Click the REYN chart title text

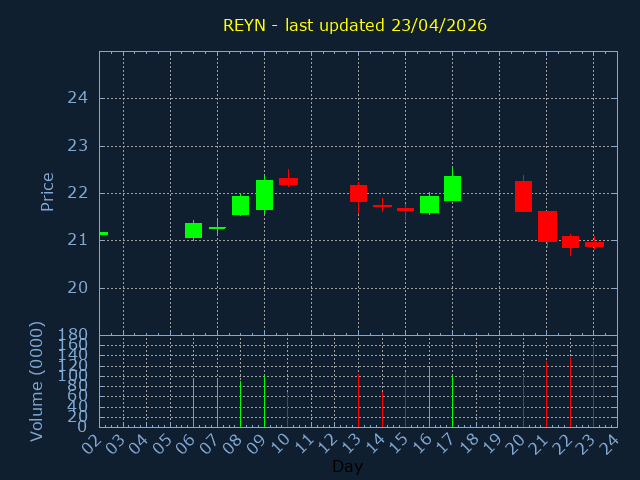click(355, 25)
